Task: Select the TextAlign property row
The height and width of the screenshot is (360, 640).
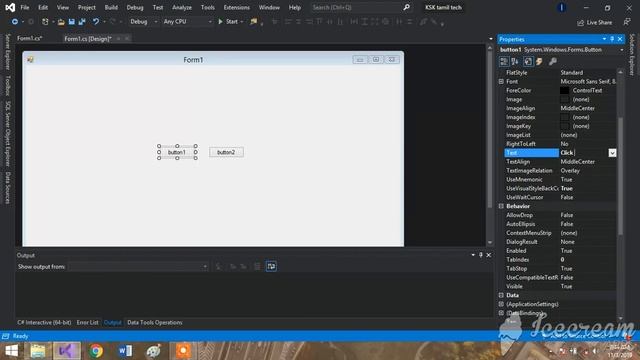Action: tap(560, 162)
